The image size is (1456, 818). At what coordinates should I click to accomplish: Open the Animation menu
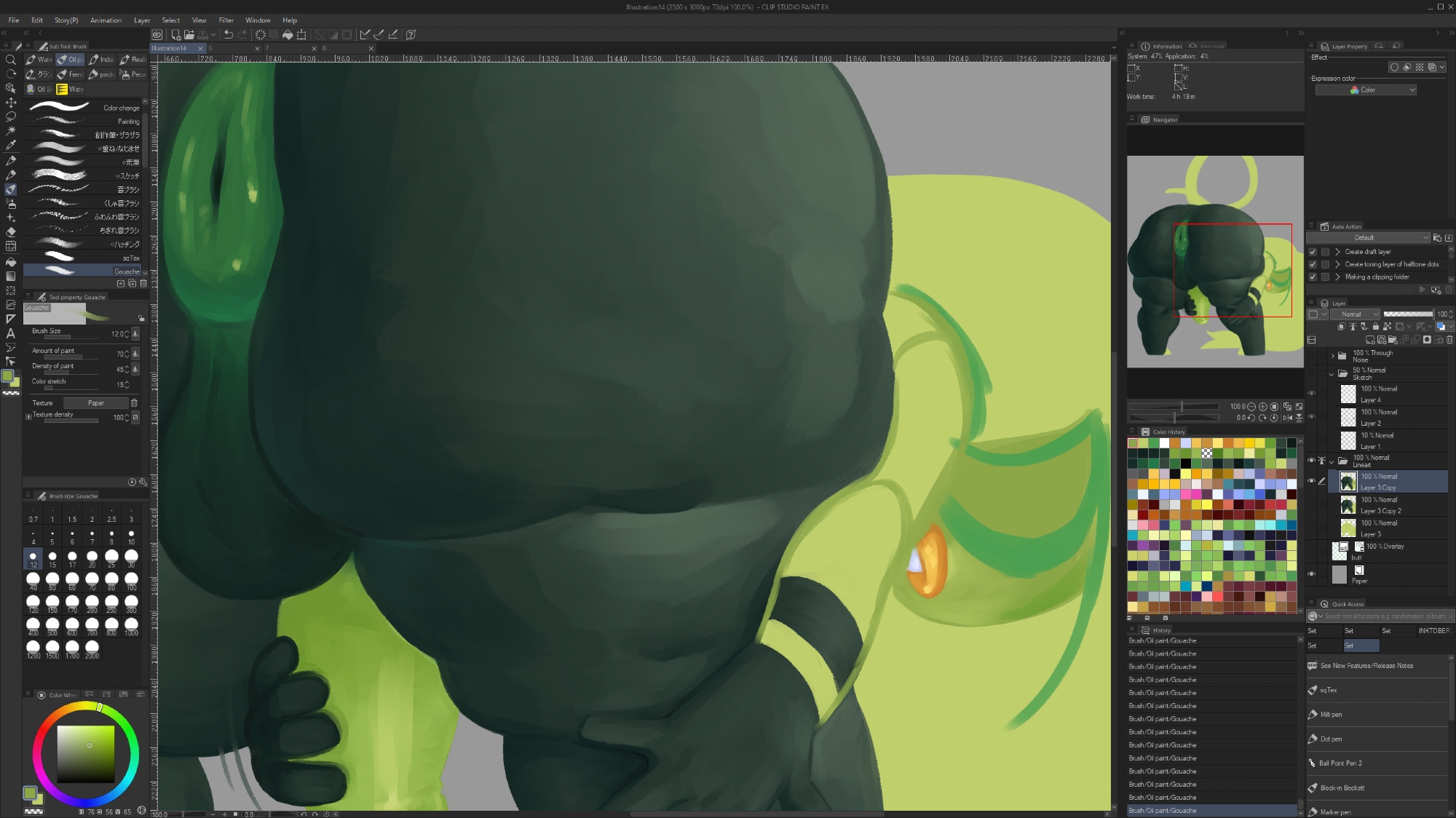pyautogui.click(x=106, y=20)
